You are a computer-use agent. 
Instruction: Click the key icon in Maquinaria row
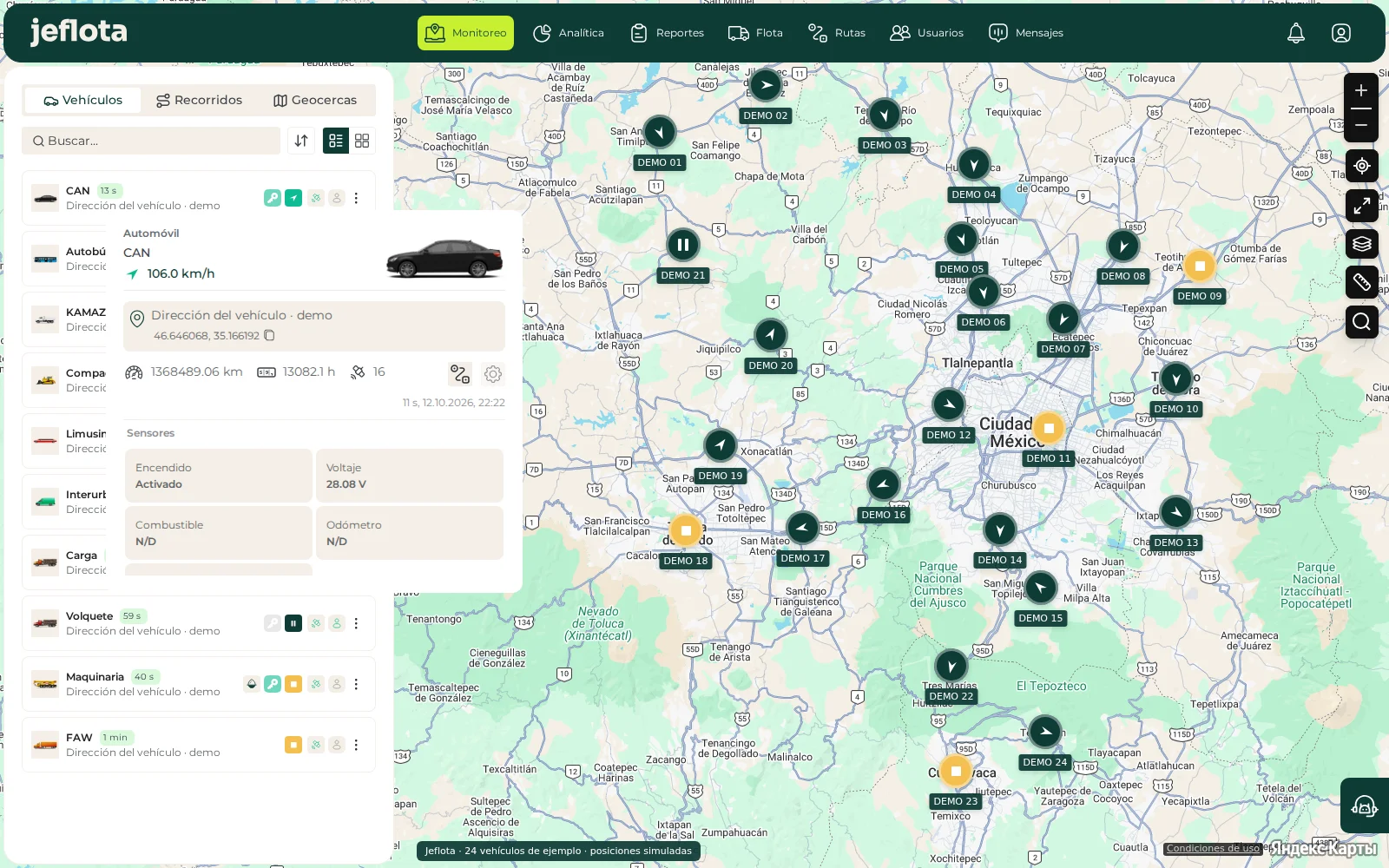(x=273, y=684)
